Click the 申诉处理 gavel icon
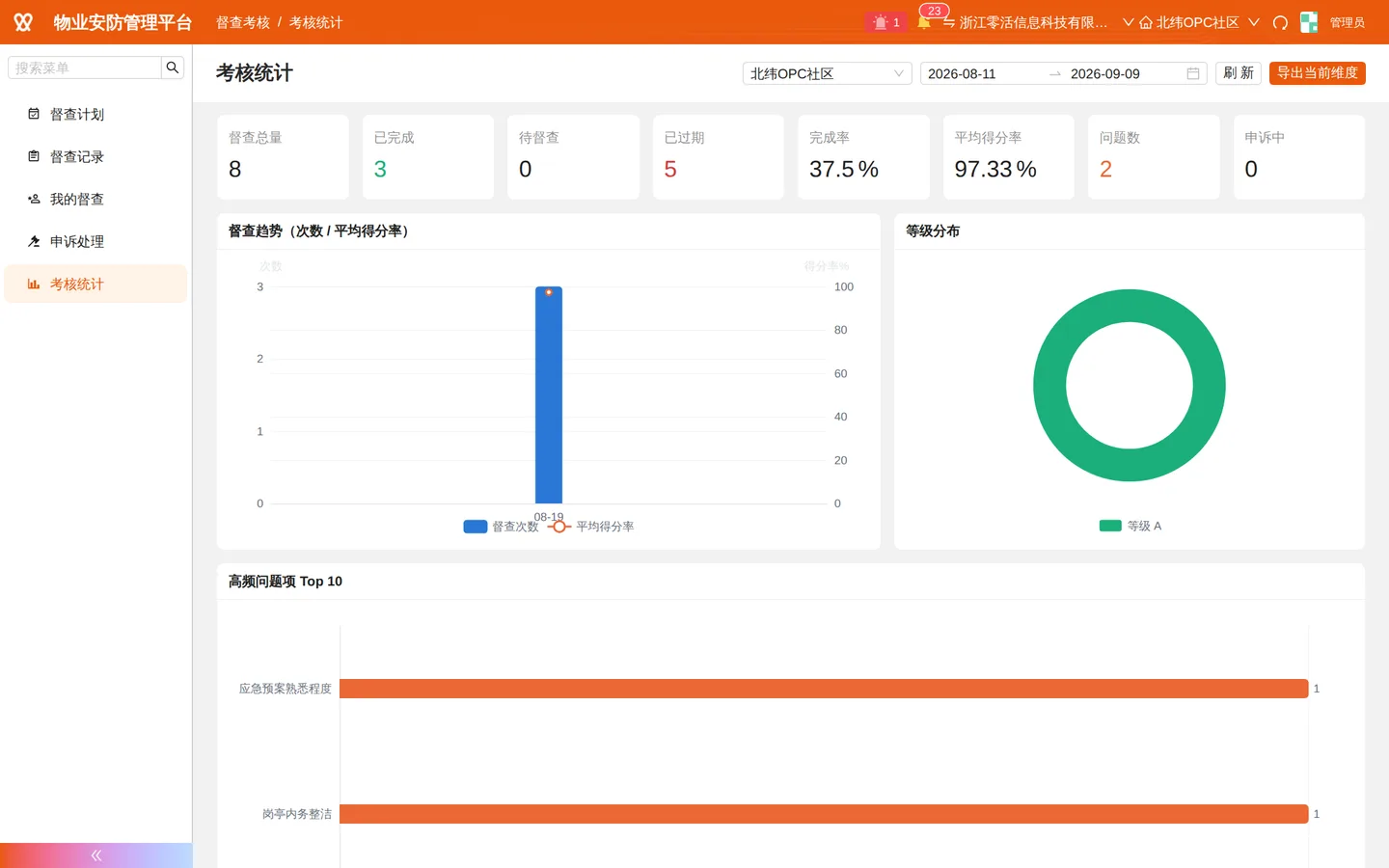This screenshot has height=868, width=1389. 34,241
